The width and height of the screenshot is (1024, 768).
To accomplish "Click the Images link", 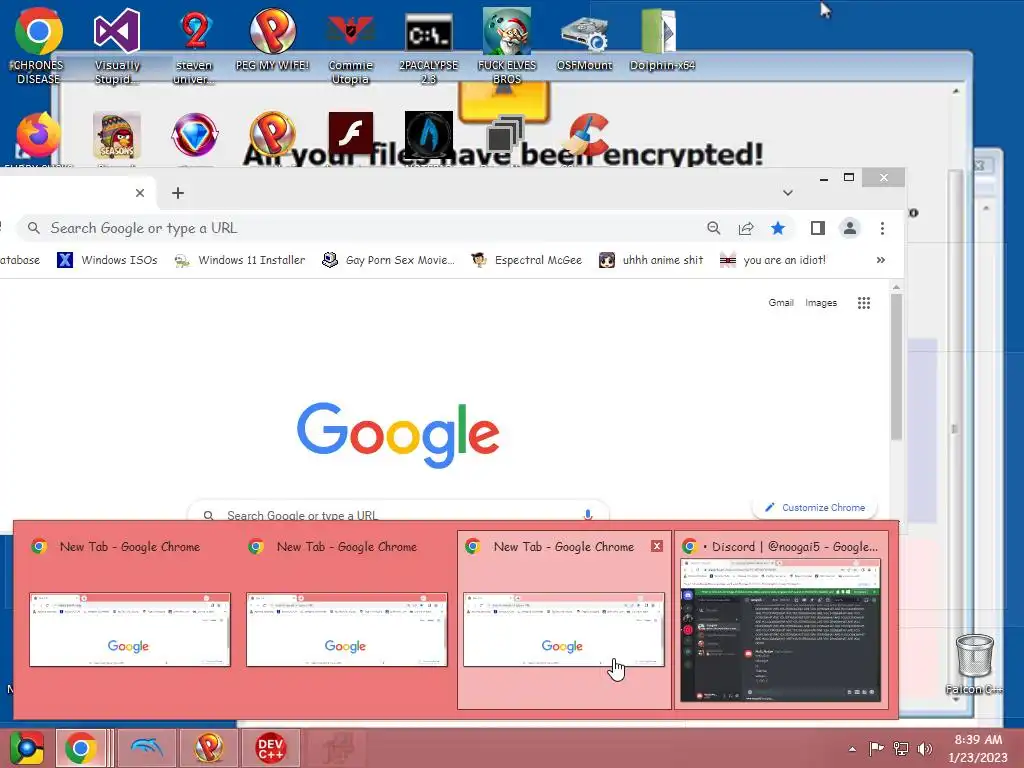I will 821,303.
